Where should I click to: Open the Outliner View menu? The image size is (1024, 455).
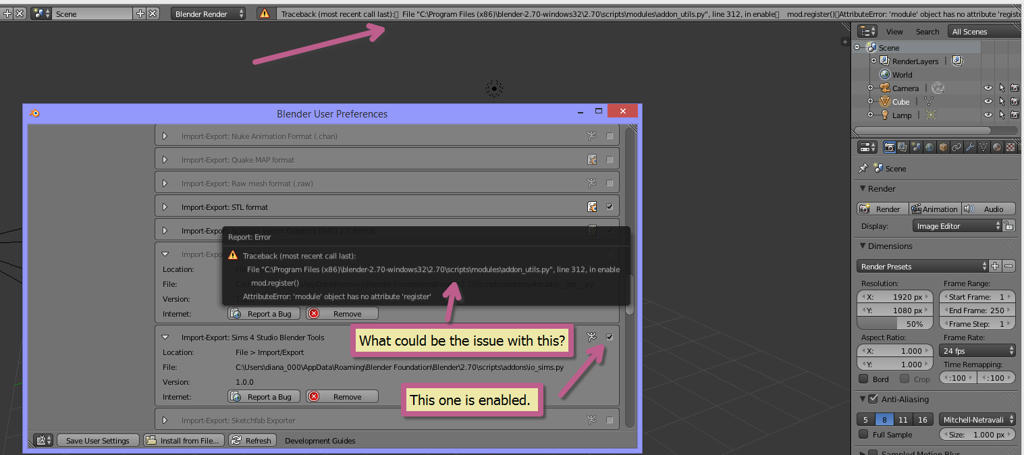[x=894, y=31]
